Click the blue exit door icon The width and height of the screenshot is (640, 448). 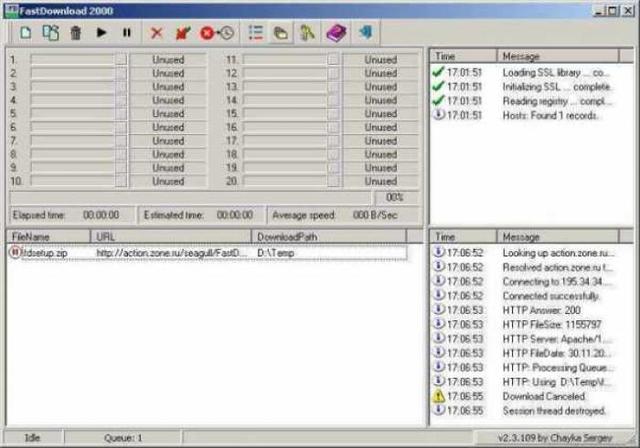[366, 32]
